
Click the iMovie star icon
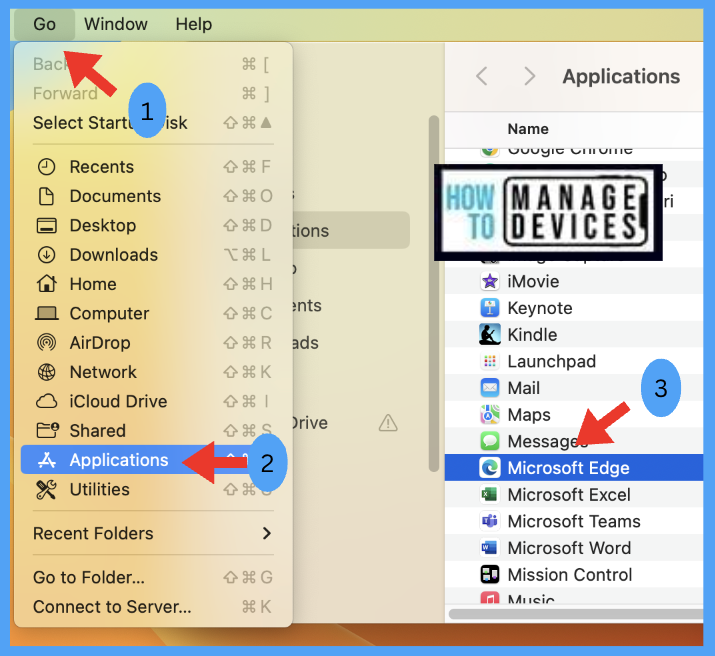click(x=490, y=281)
